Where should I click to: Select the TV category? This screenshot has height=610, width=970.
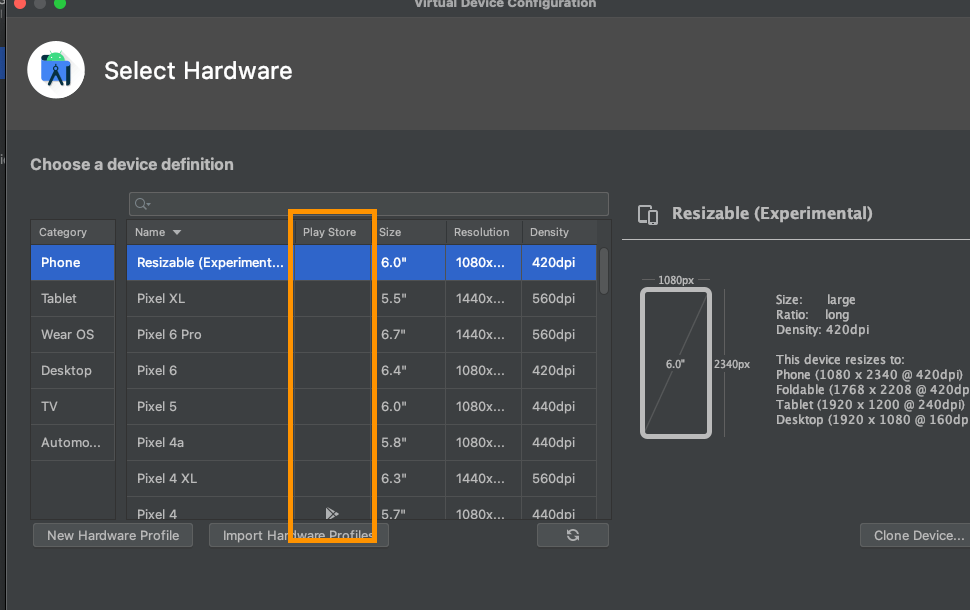(73, 406)
